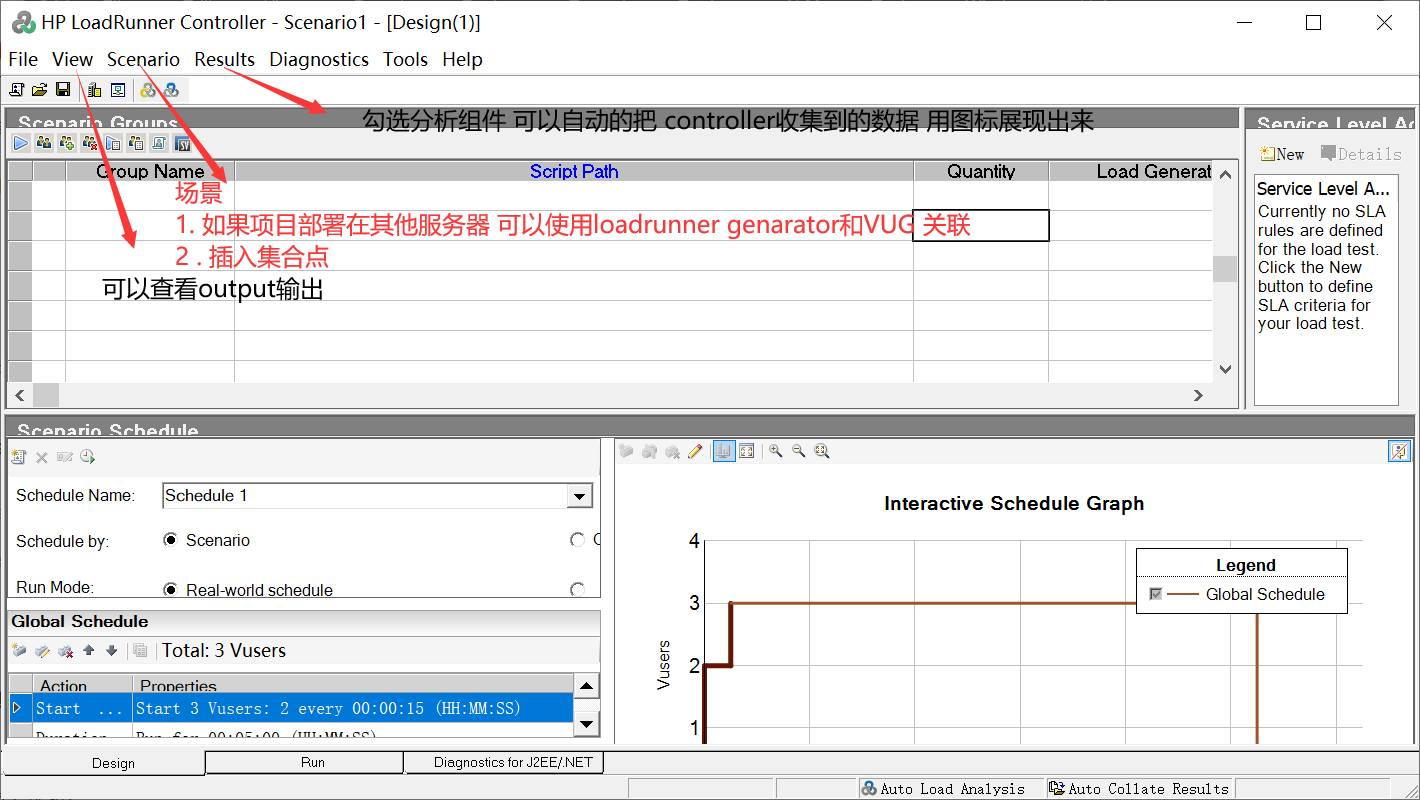Click the Auto Load Analysis status icon
The height and width of the screenshot is (800, 1420).
point(870,789)
